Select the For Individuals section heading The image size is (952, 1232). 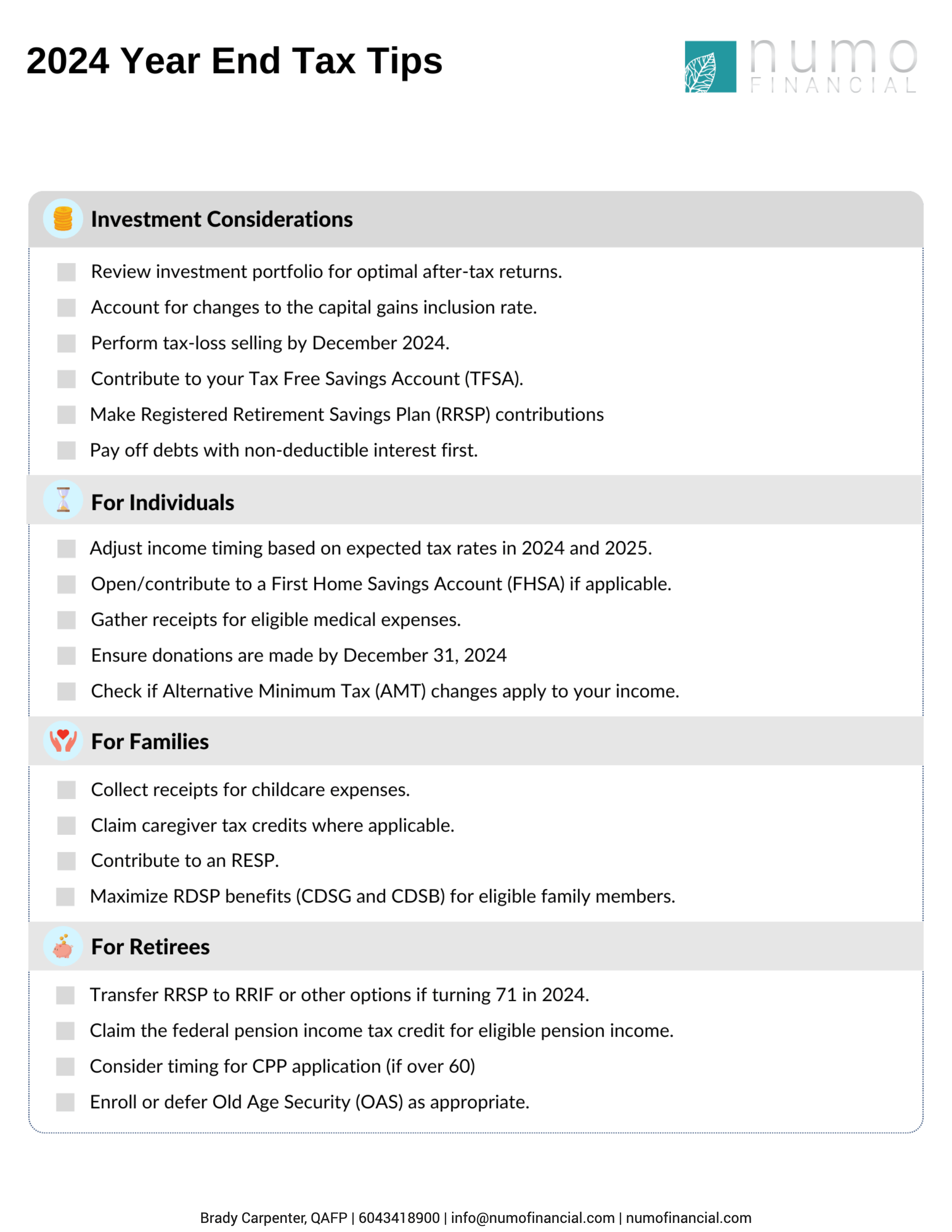[163, 503]
